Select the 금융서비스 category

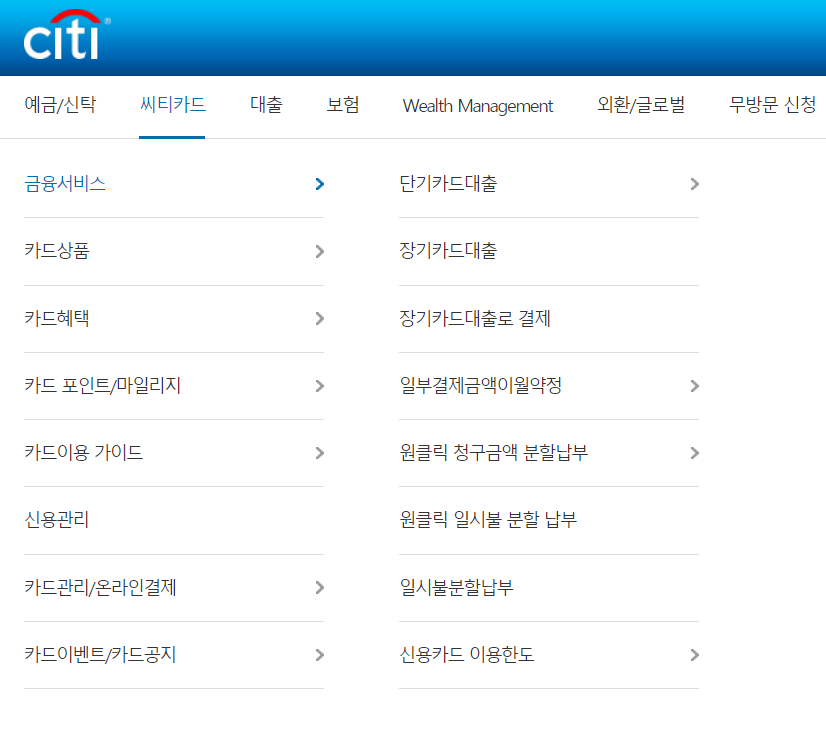(x=65, y=184)
